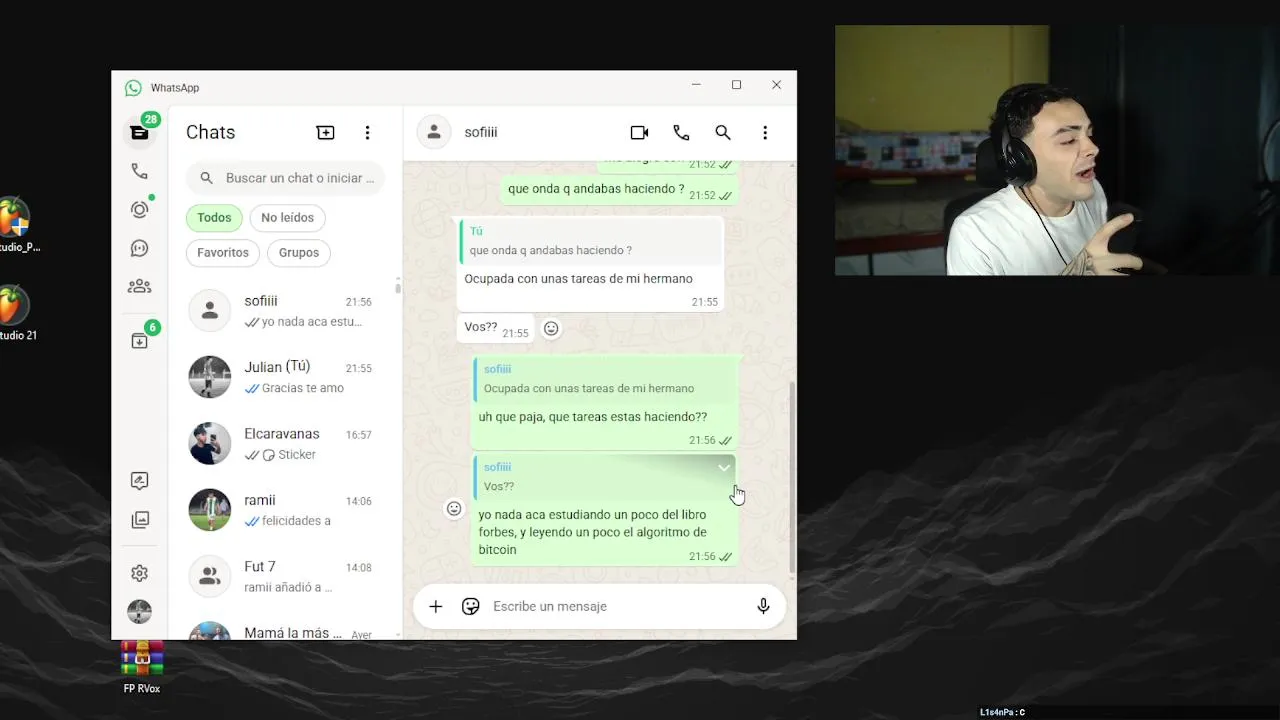This screenshot has width=1280, height=720.
Task: Open WhatsApp settings gear icon
Action: tap(140, 573)
